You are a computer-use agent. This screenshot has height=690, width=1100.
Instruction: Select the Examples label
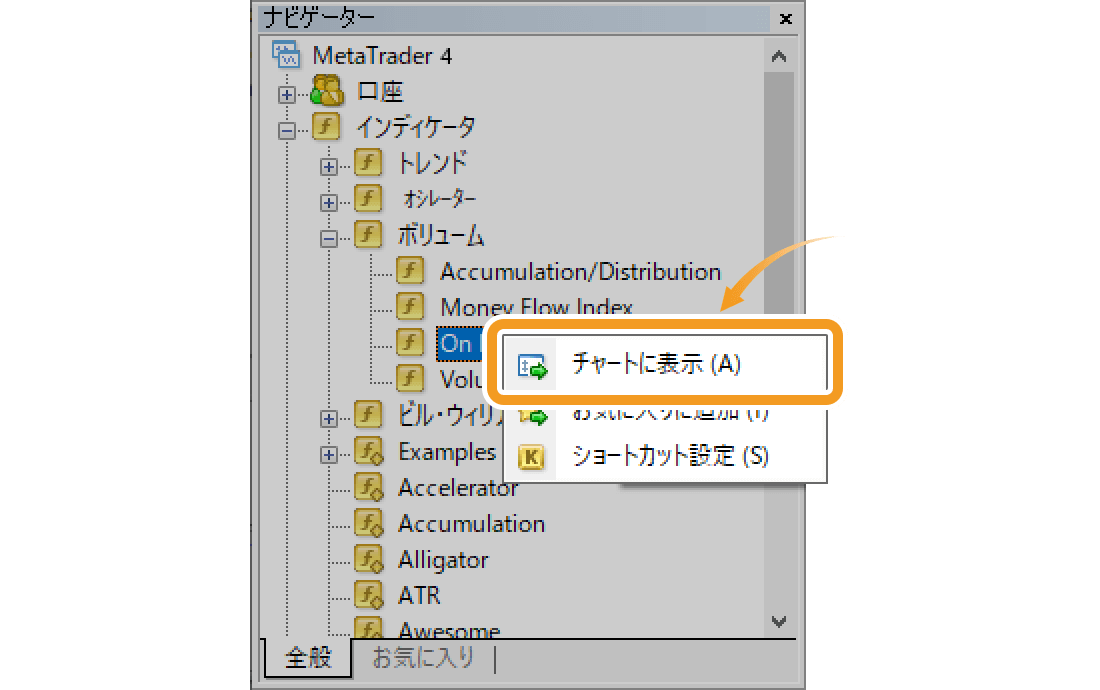tap(447, 452)
